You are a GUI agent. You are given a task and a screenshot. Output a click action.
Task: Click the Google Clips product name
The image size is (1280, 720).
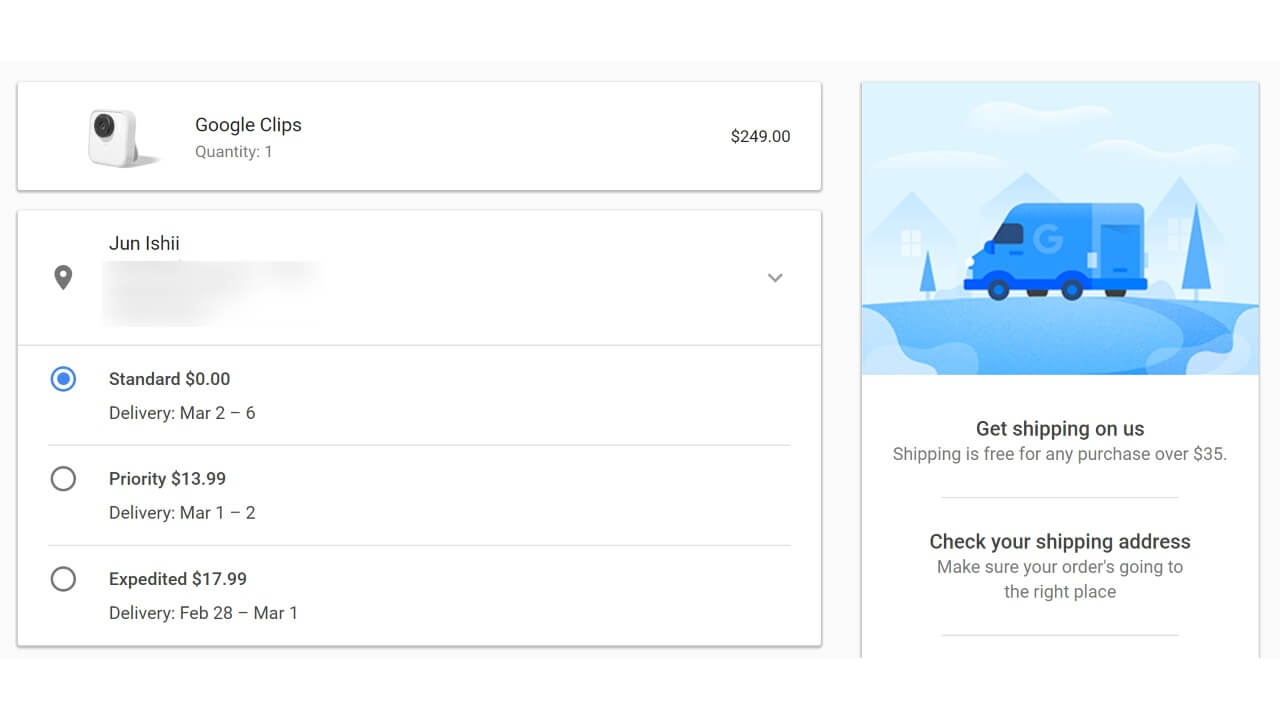(x=248, y=125)
